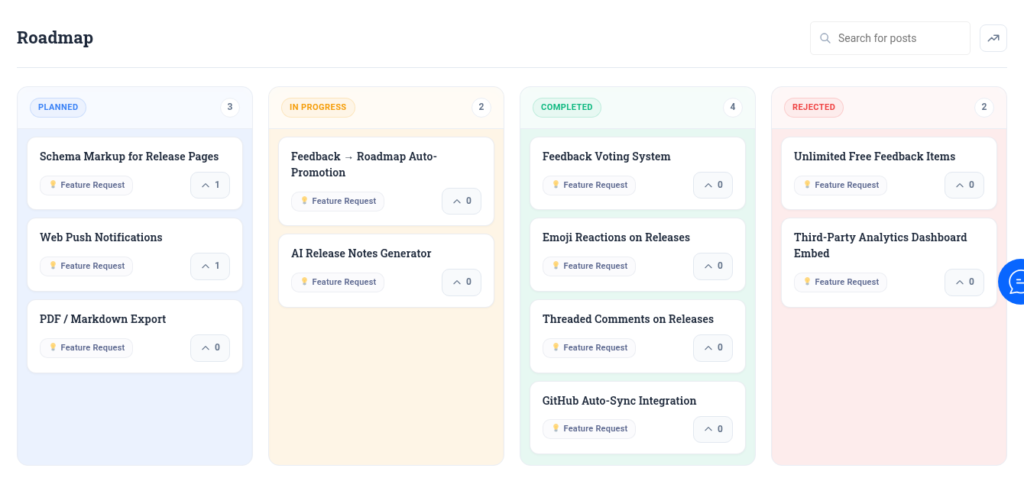Open Emoji Reactions on Releases post

616,238
